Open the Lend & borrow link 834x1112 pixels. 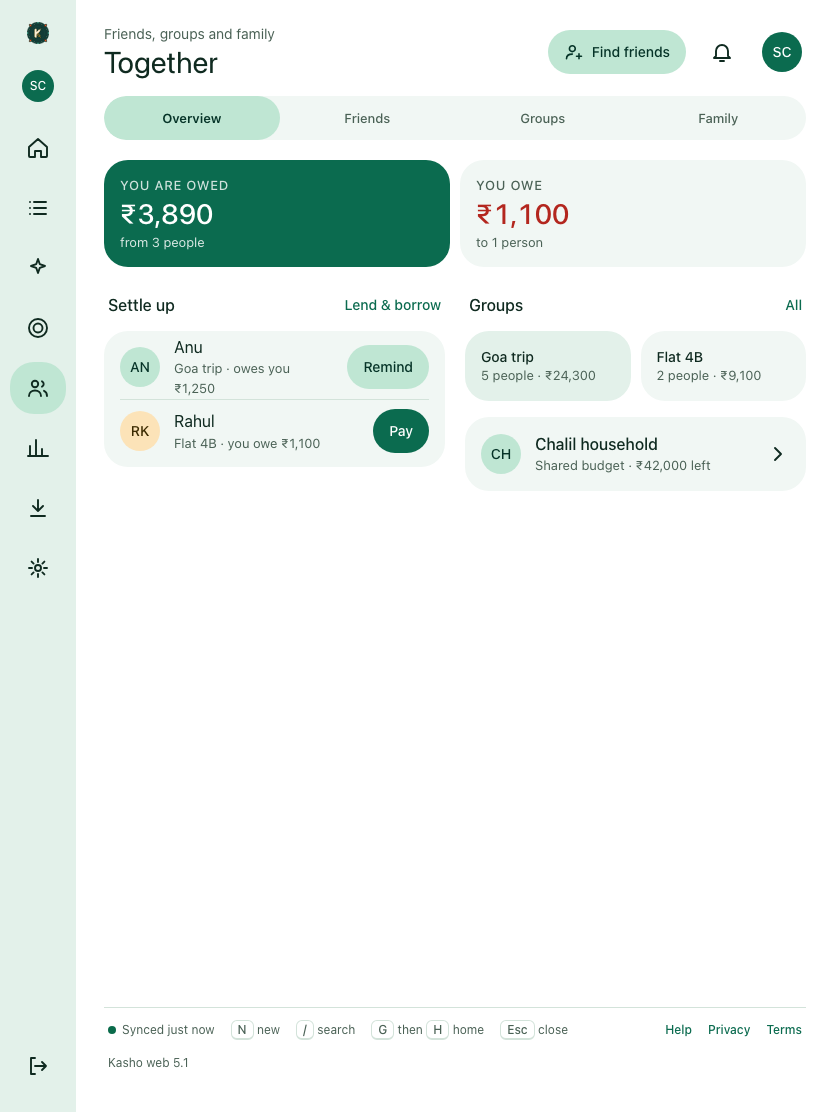pos(392,306)
